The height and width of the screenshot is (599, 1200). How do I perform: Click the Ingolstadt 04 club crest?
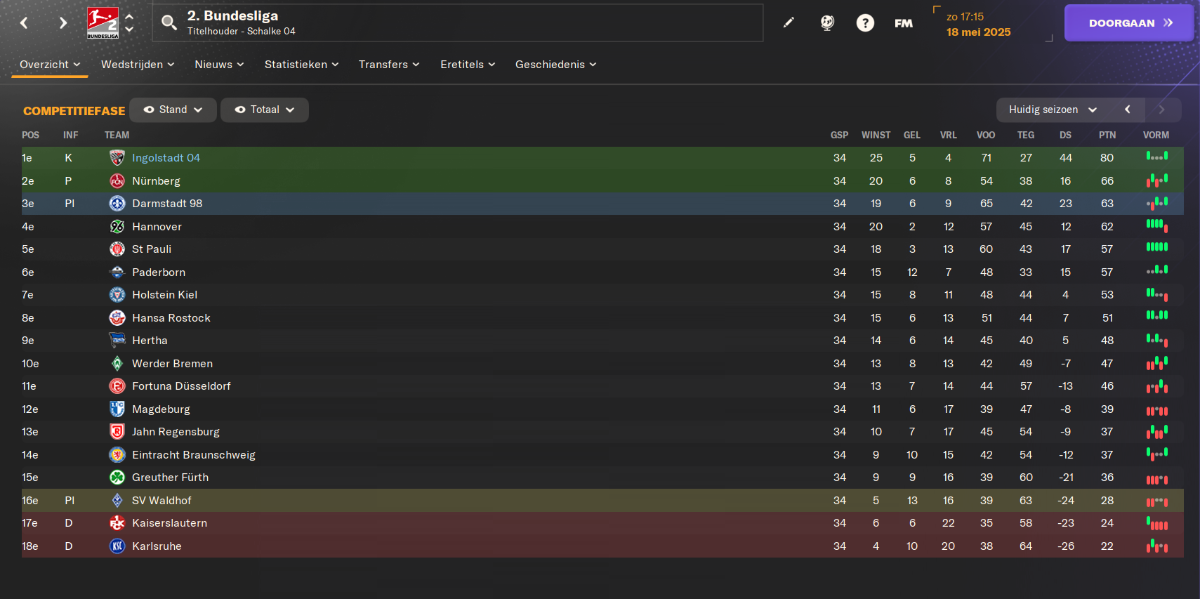(x=117, y=158)
